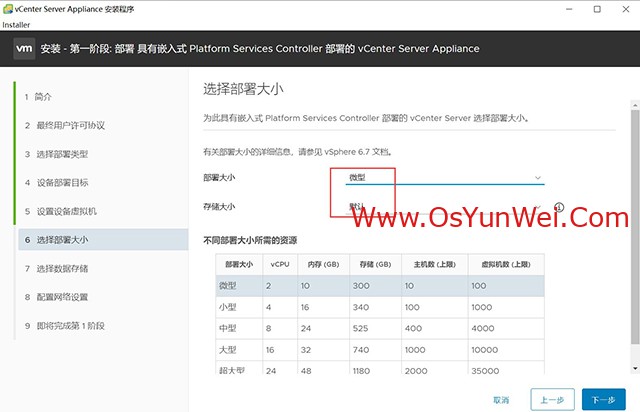This screenshot has width=640, height=412.
Task: Select the 中型 row in table
Action: [x=380, y=328]
